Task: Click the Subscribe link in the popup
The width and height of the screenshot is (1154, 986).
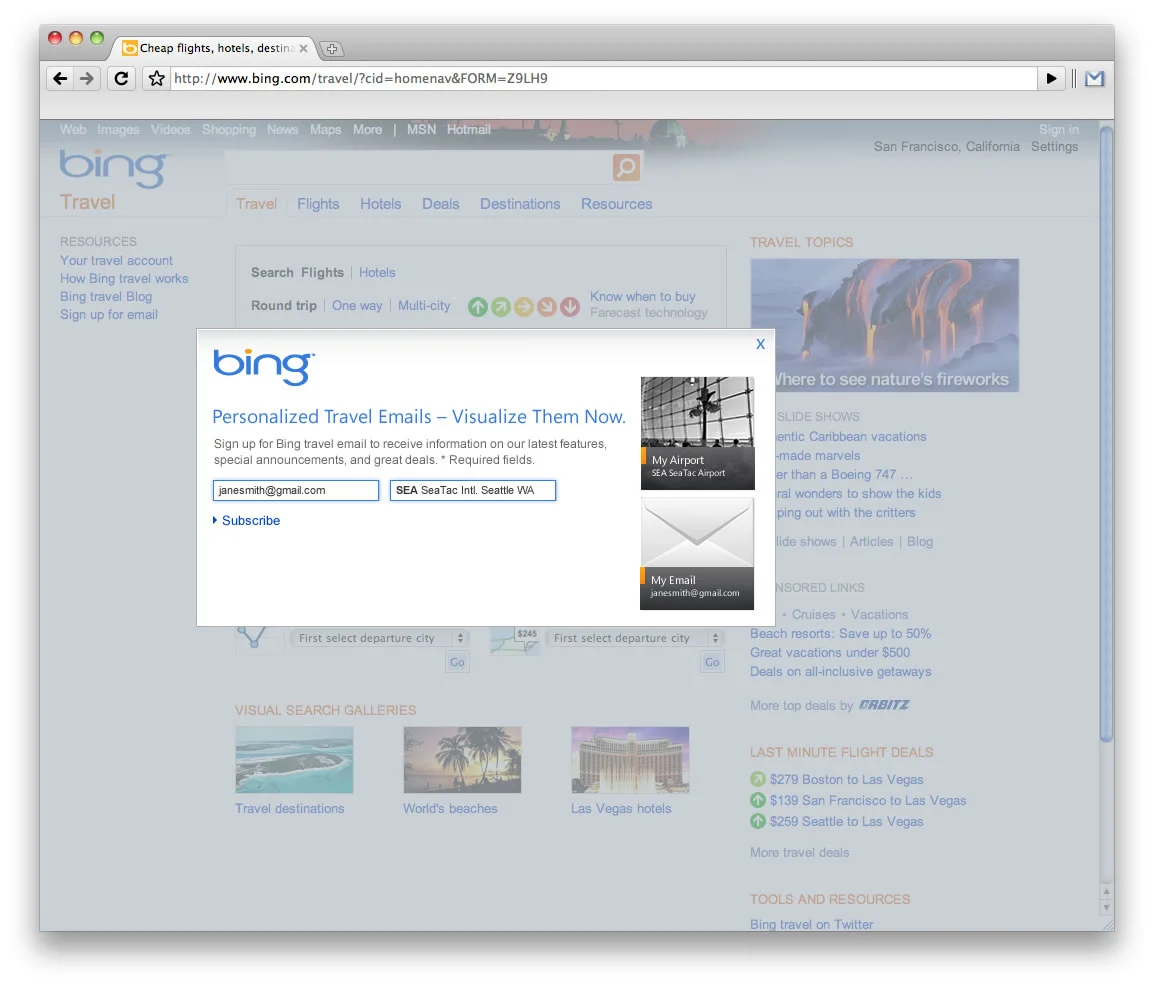Action: [251, 520]
